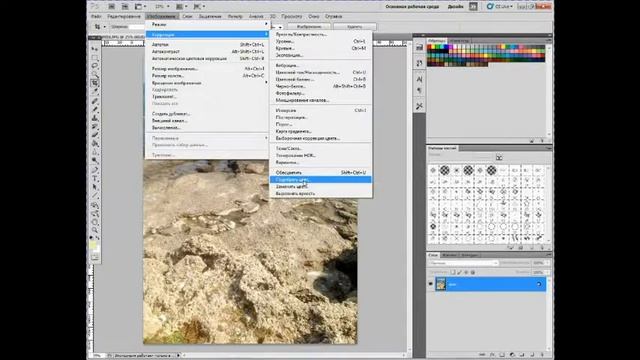Screen dimensions: 640x360
Task: Select the Eraser tool
Action: [x=95, y=135]
